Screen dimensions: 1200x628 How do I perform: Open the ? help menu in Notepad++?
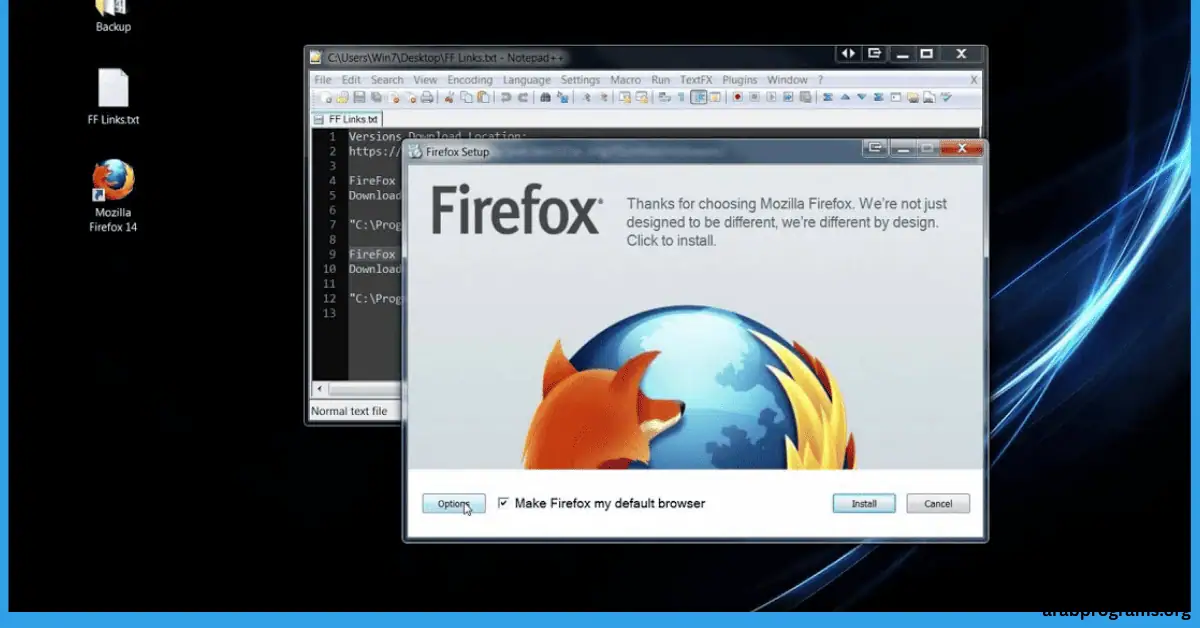[x=821, y=80]
